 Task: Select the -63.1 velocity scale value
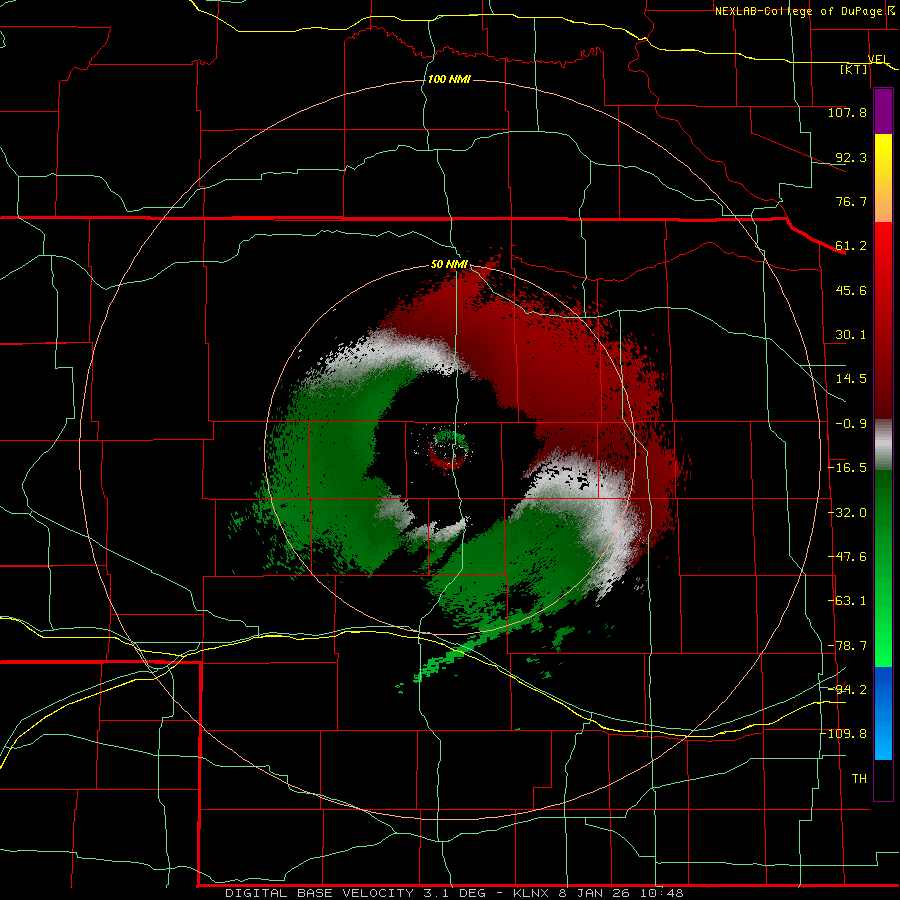847,601
